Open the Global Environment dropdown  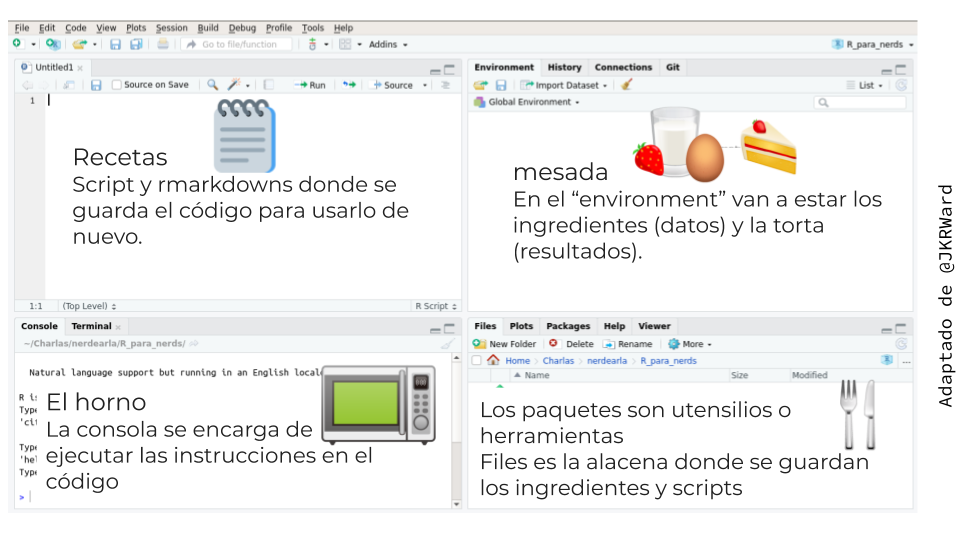(x=532, y=102)
